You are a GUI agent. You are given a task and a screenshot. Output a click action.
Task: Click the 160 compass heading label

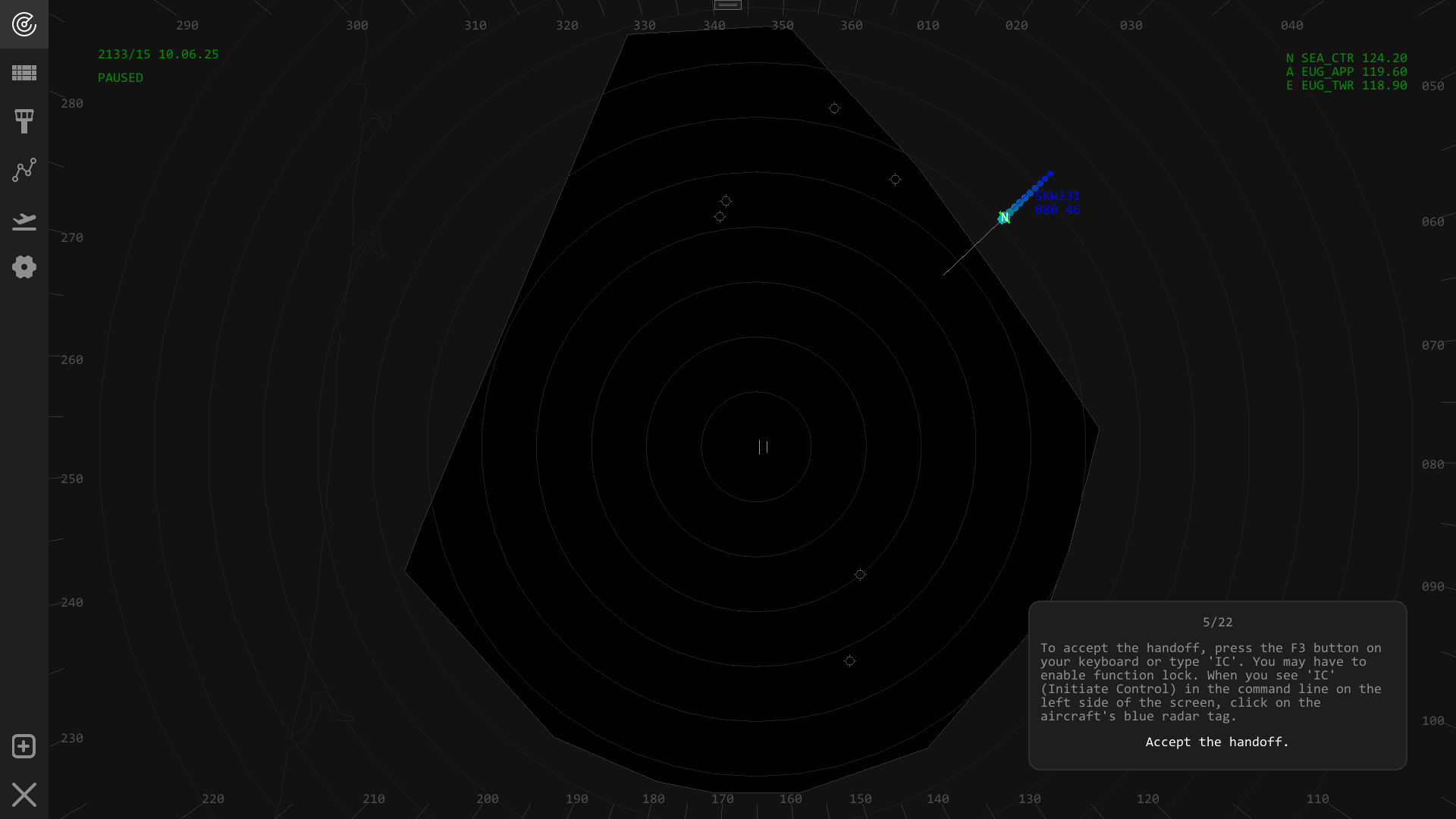coord(791,799)
